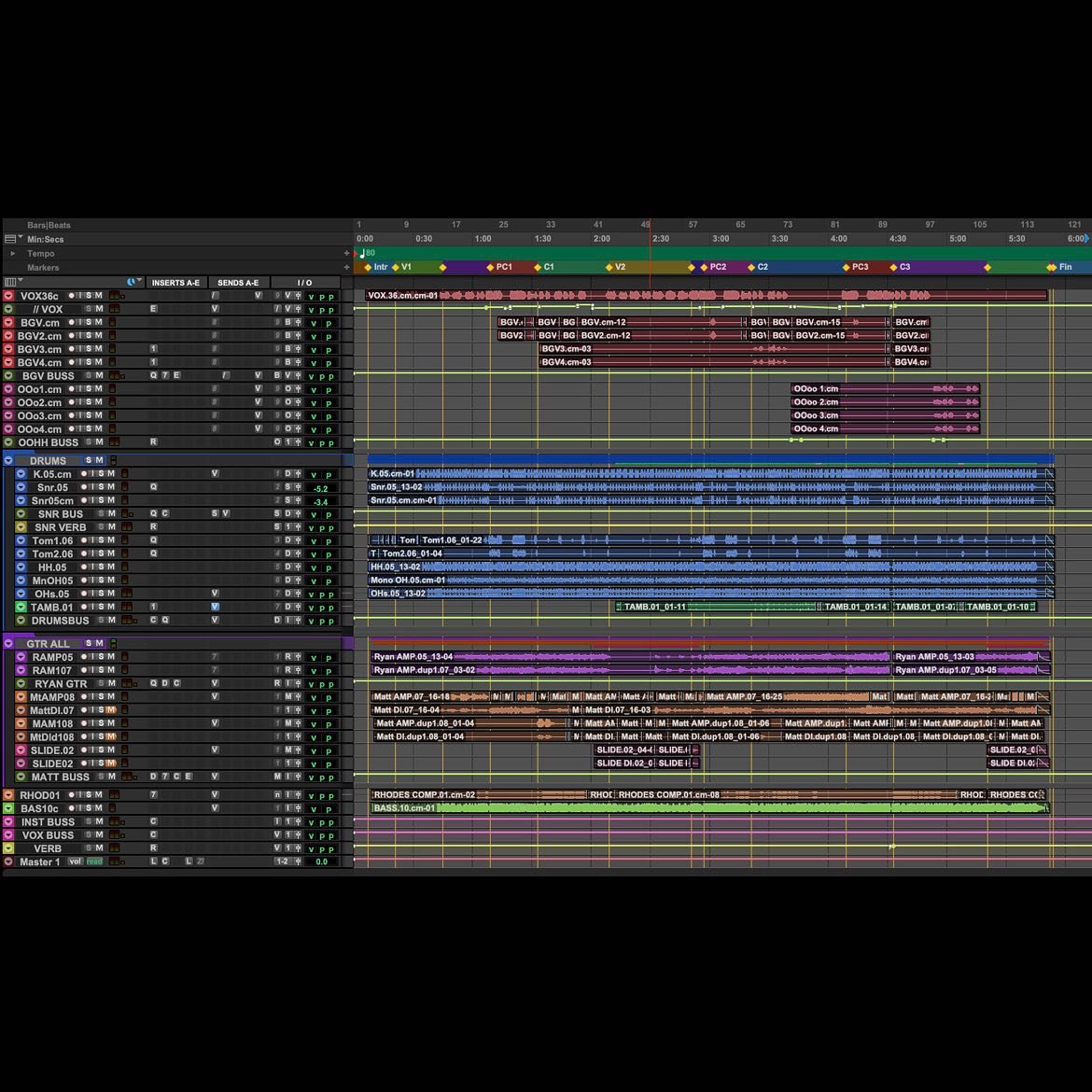
Task: Click the PC1 marker on the Markers ruler
Action: point(499,267)
